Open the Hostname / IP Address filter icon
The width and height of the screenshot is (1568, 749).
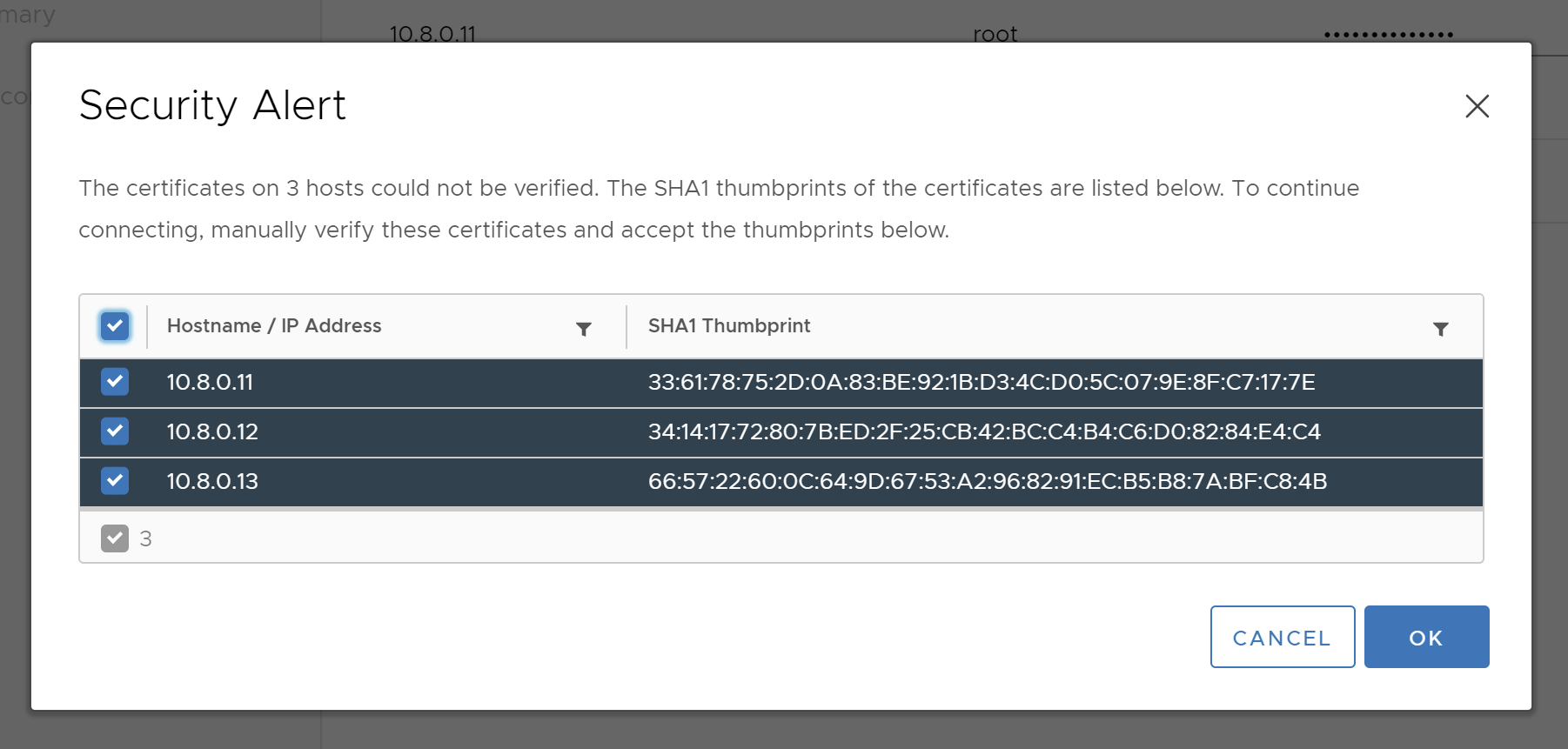pos(584,329)
